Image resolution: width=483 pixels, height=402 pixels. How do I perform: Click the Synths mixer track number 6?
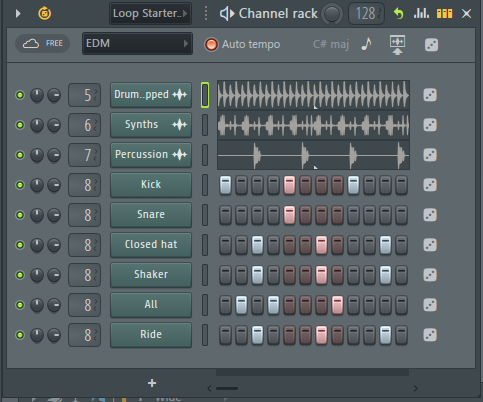[x=84, y=125]
